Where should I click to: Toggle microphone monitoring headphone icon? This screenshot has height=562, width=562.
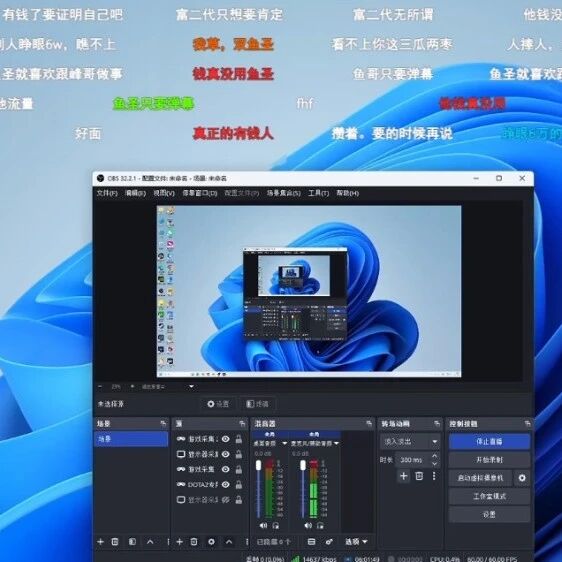(320, 526)
